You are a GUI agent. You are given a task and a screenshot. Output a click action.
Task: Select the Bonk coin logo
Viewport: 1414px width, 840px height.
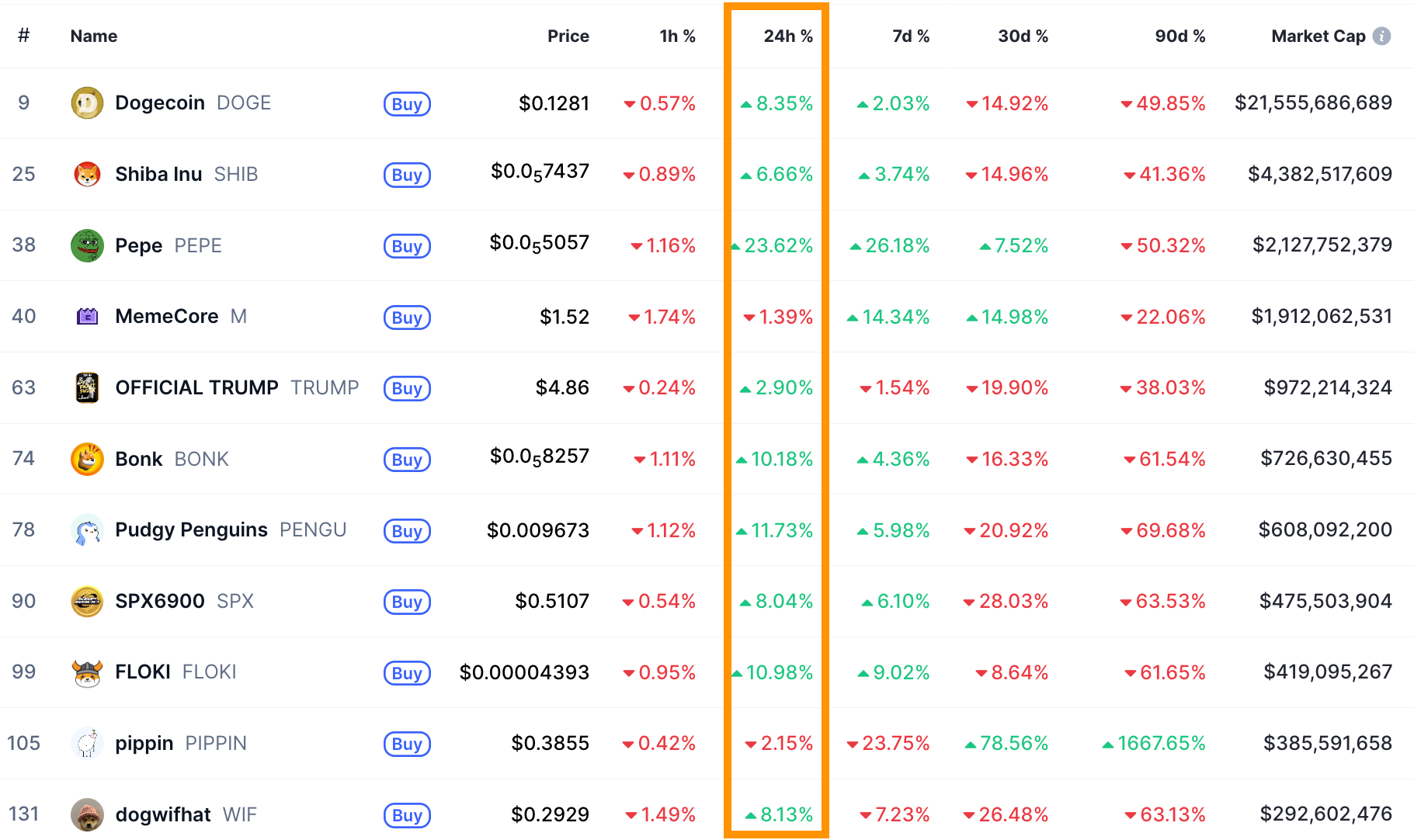(87, 459)
